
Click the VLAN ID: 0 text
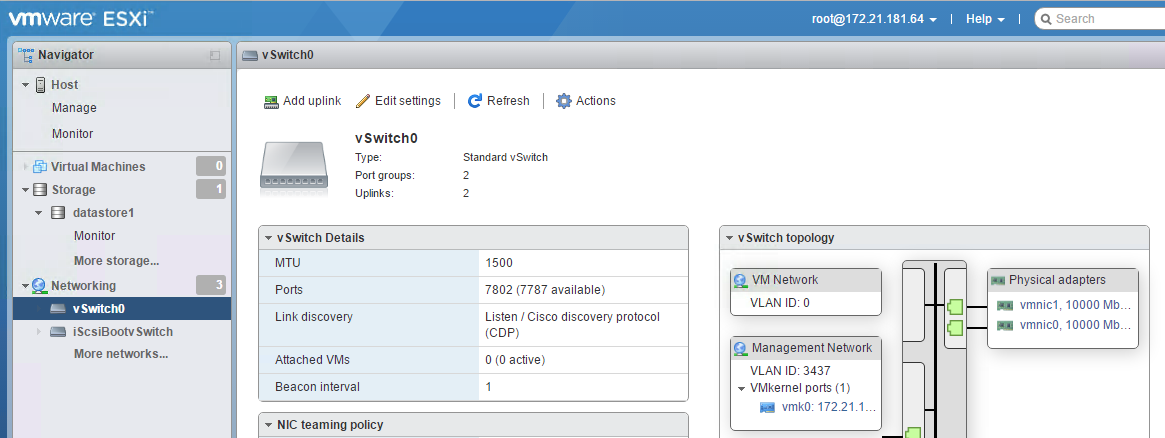[x=781, y=303]
